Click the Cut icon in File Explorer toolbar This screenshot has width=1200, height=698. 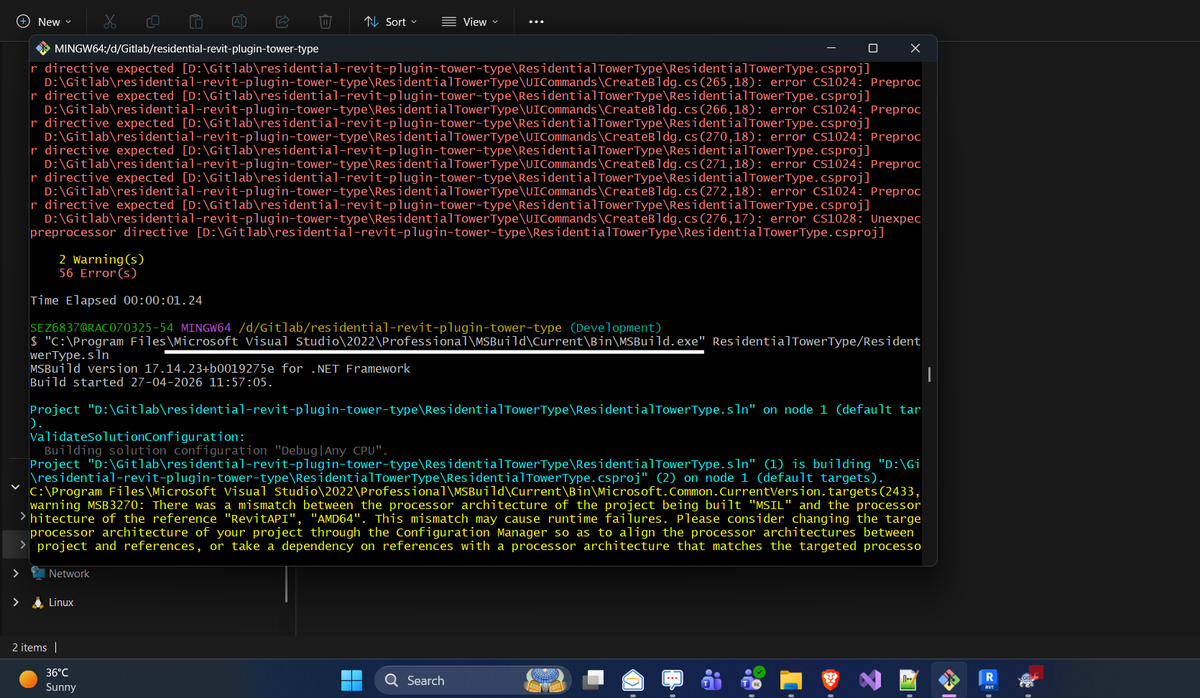(x=111, y=21)
